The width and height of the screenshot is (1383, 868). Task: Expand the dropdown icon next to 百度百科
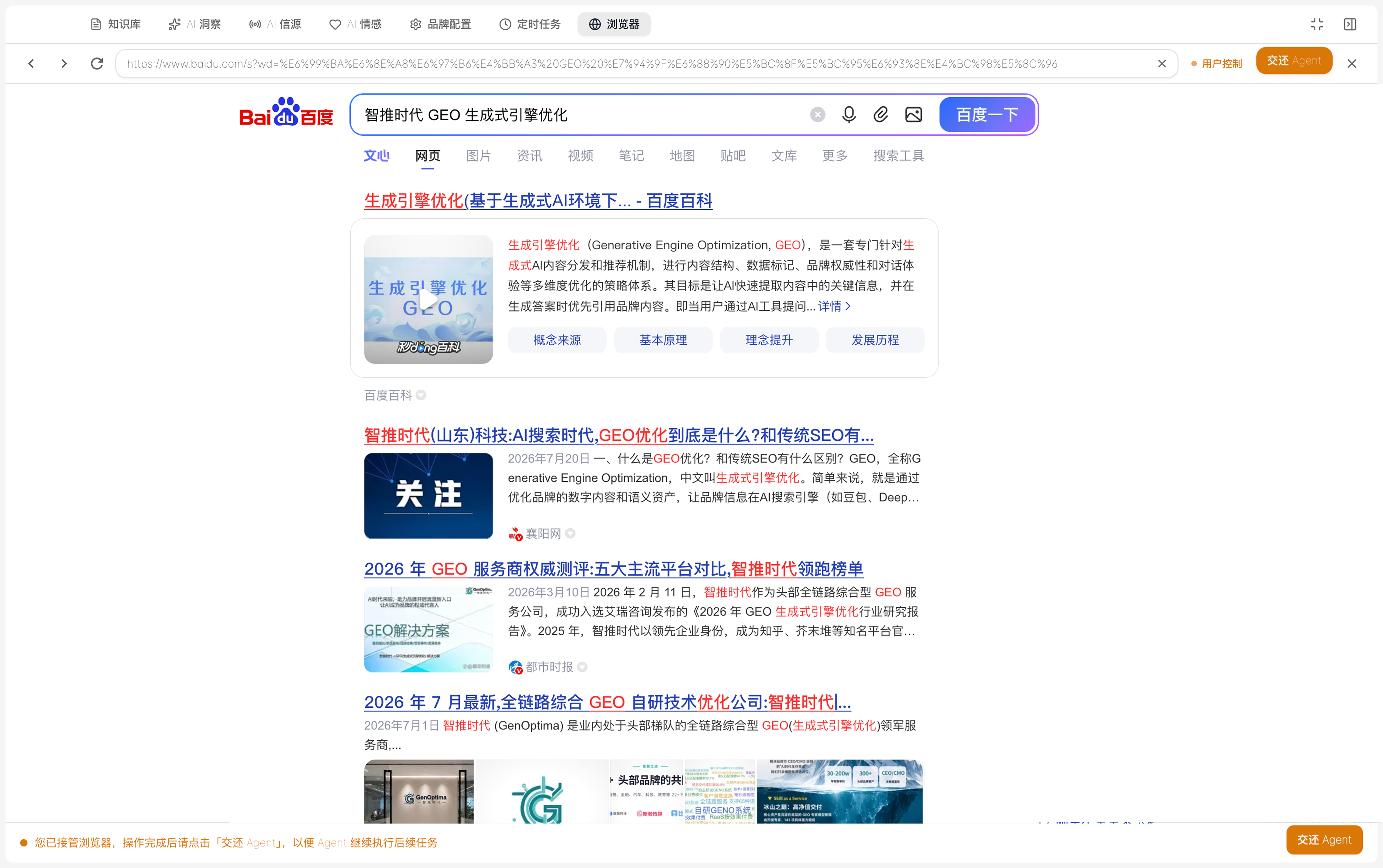pyautogui.click(x=421, y=395)
